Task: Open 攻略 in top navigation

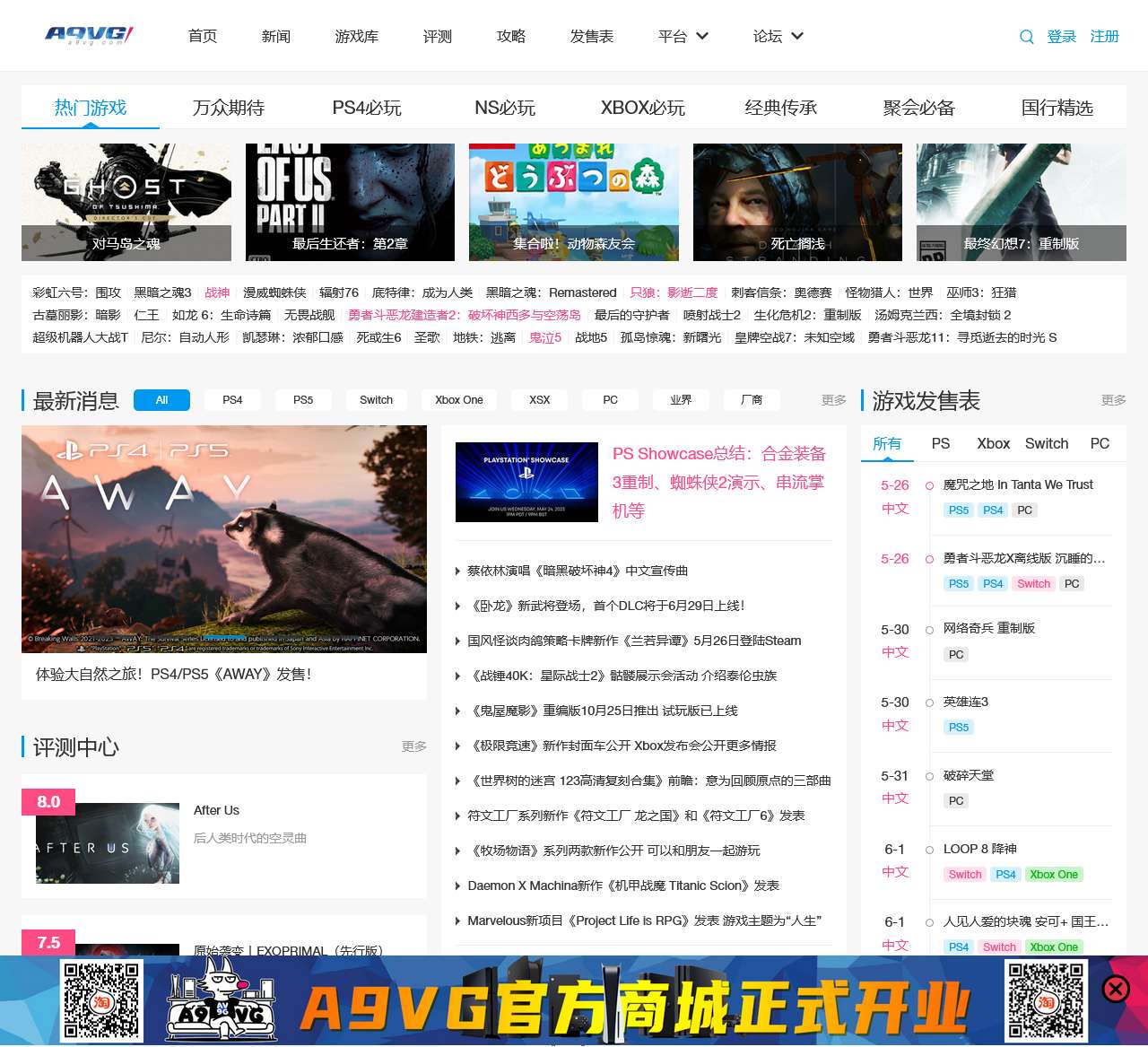Action: (x=511, y=37)
